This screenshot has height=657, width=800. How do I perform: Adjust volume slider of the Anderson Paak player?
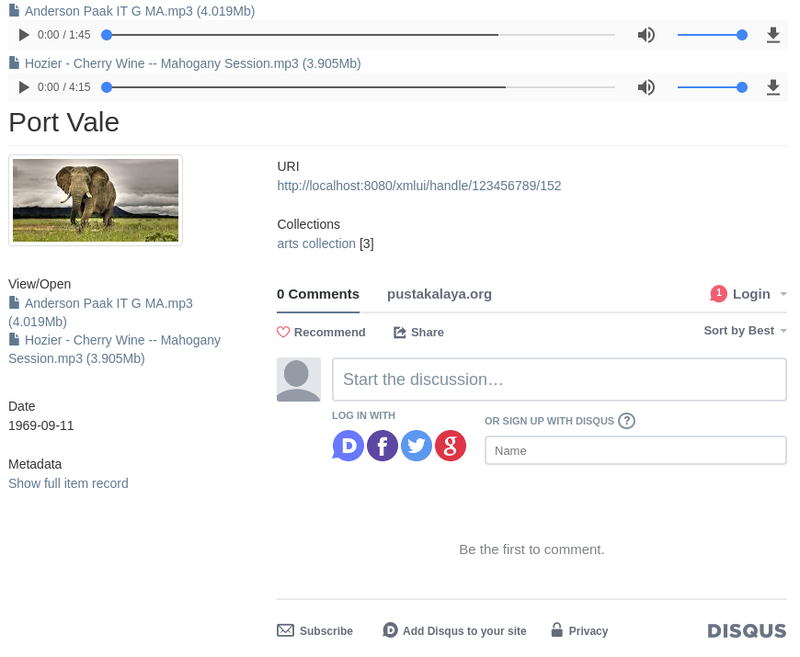(712, 35)
